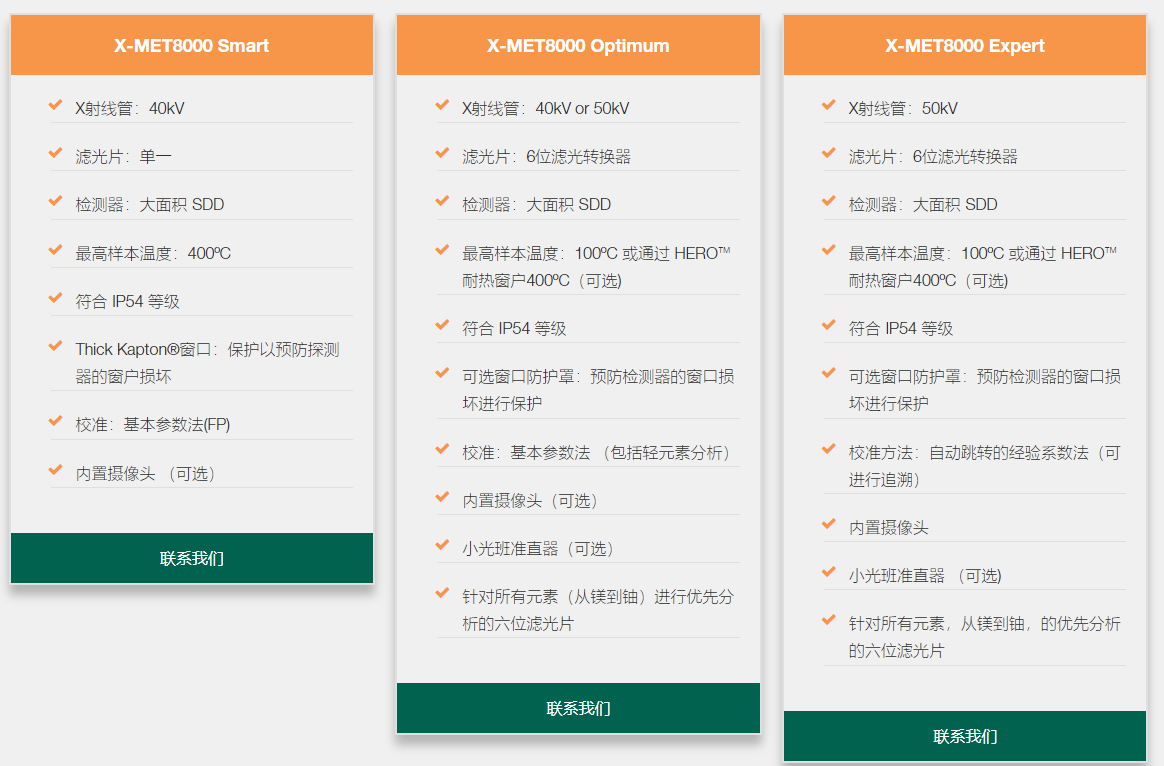Click checkmark beside 内置摄像头（可选）in Optimum card
The width and height of the screenshot is (1164, 766).
[x=442, y=497]
